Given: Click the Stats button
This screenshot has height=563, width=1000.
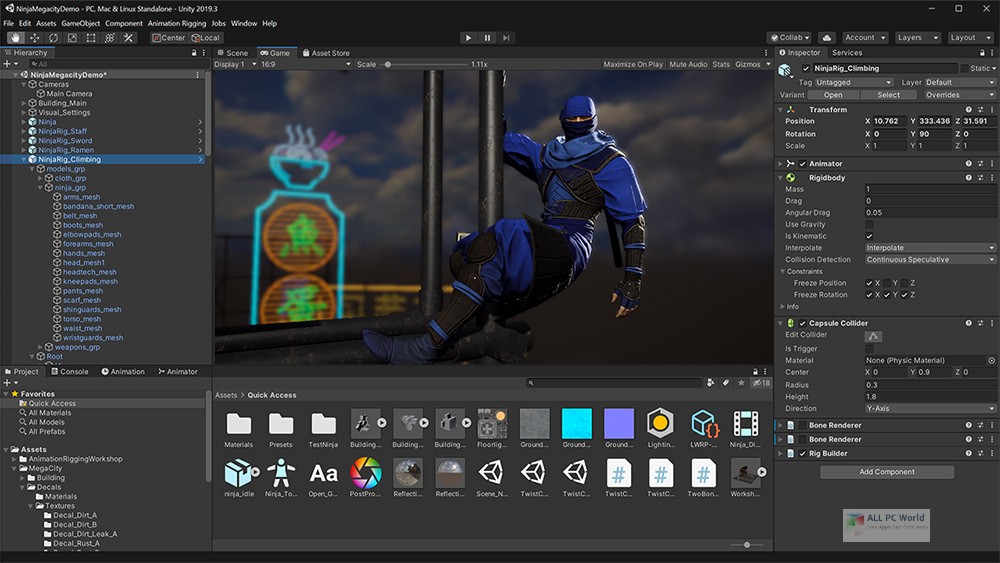Looking at the screenshot, I should pos(721,64).
